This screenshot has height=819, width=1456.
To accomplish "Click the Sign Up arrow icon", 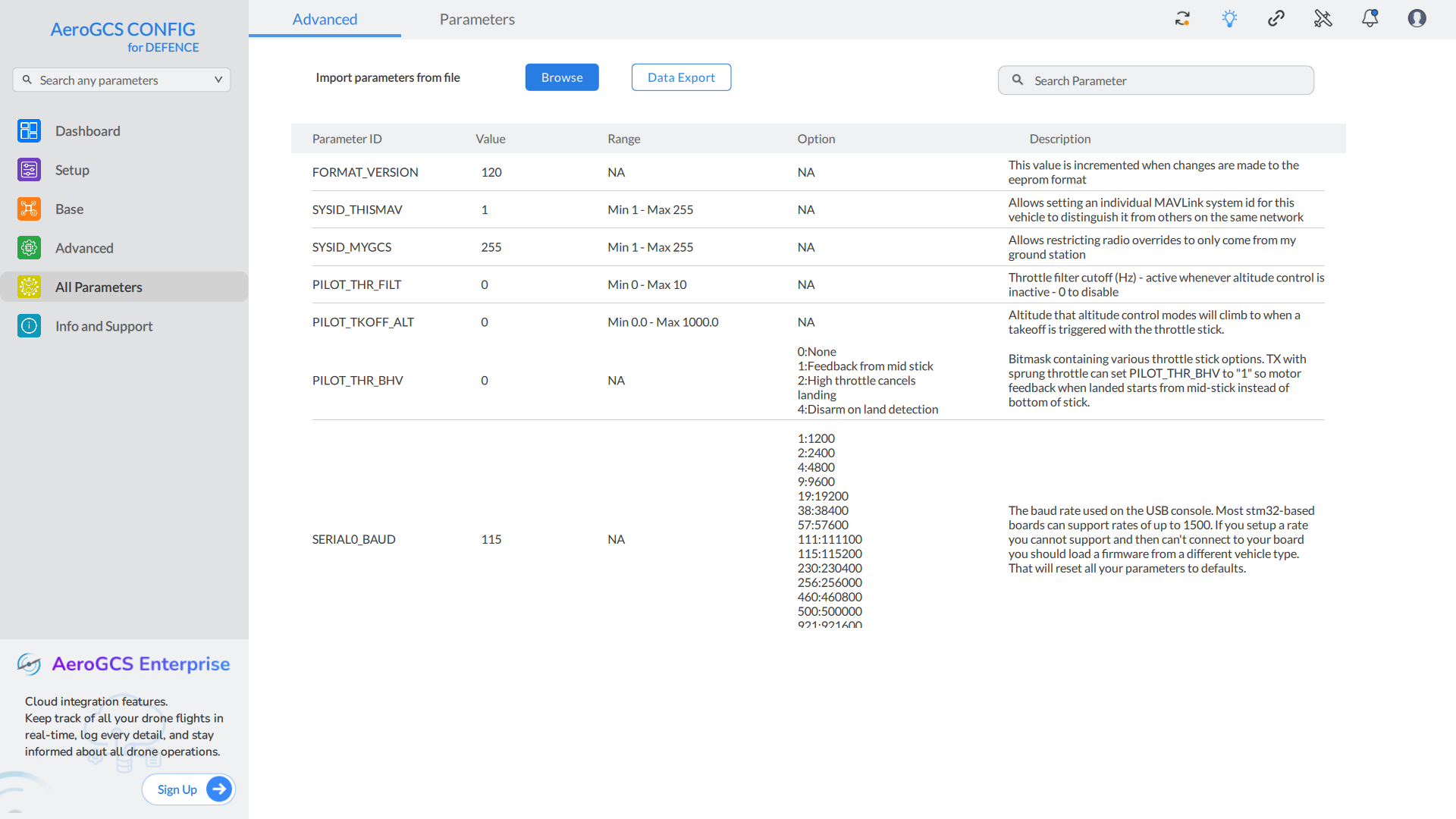I will (219, 789).
